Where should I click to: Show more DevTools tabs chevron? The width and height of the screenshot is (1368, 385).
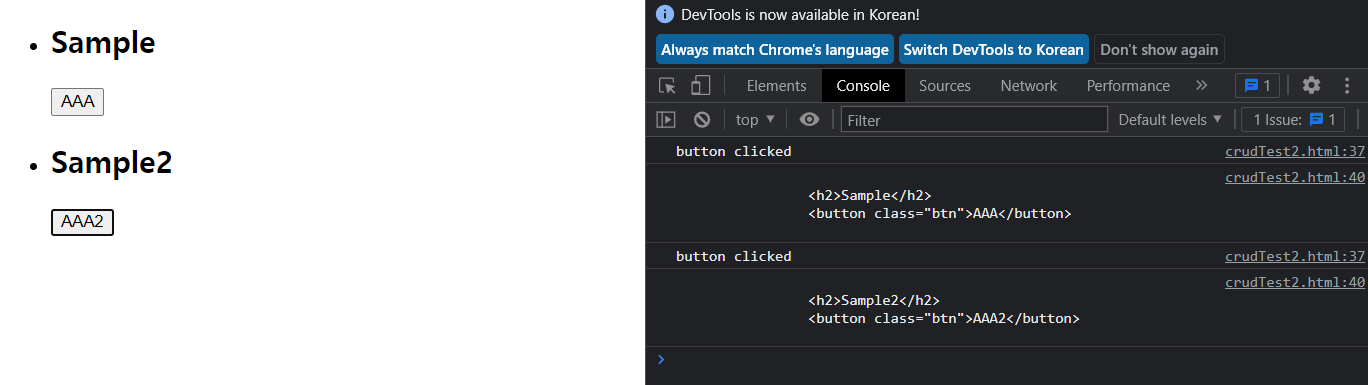click(1202, 86)
